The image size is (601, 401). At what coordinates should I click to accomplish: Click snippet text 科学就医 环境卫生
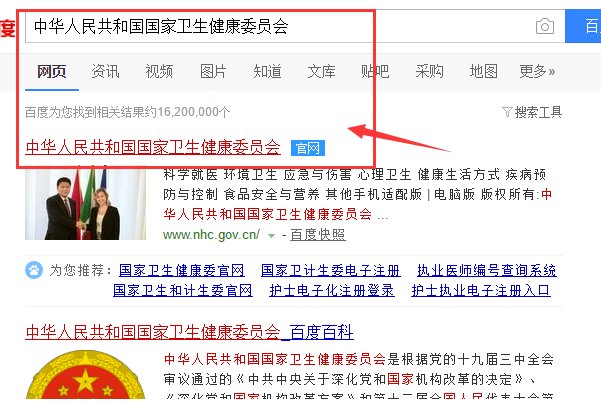220,175
